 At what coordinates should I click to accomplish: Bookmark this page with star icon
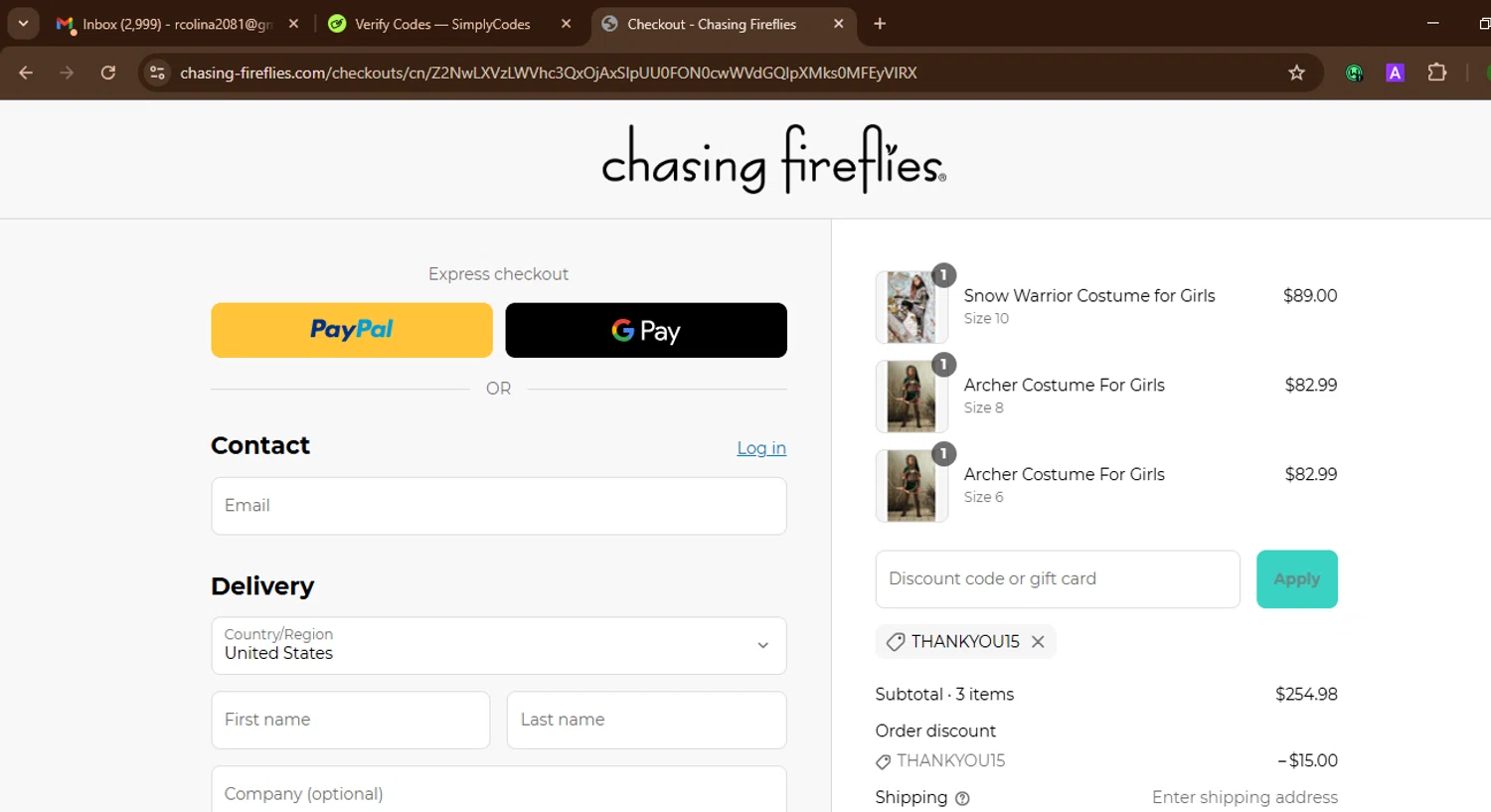1296,73
